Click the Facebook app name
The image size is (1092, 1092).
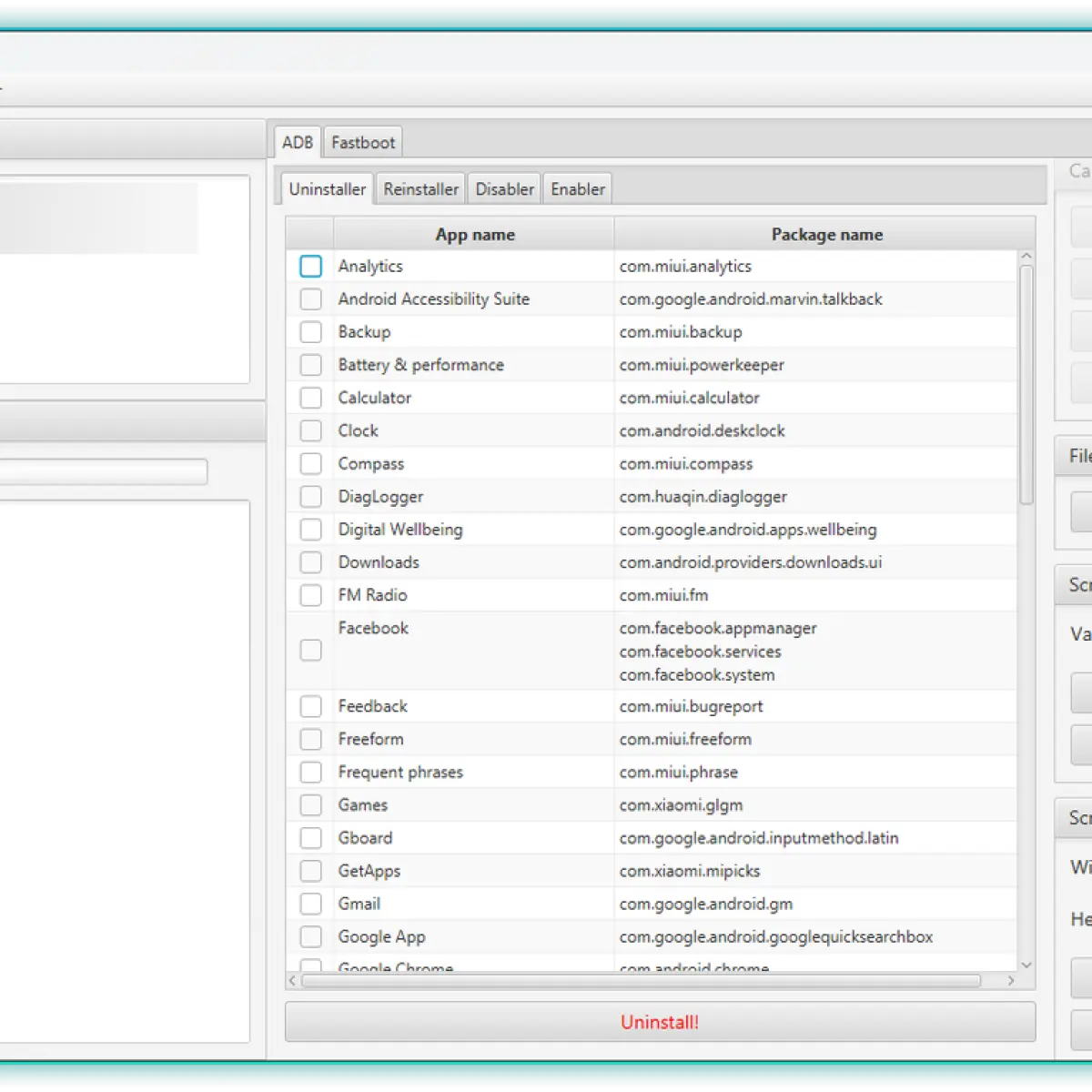coord(373,628)
